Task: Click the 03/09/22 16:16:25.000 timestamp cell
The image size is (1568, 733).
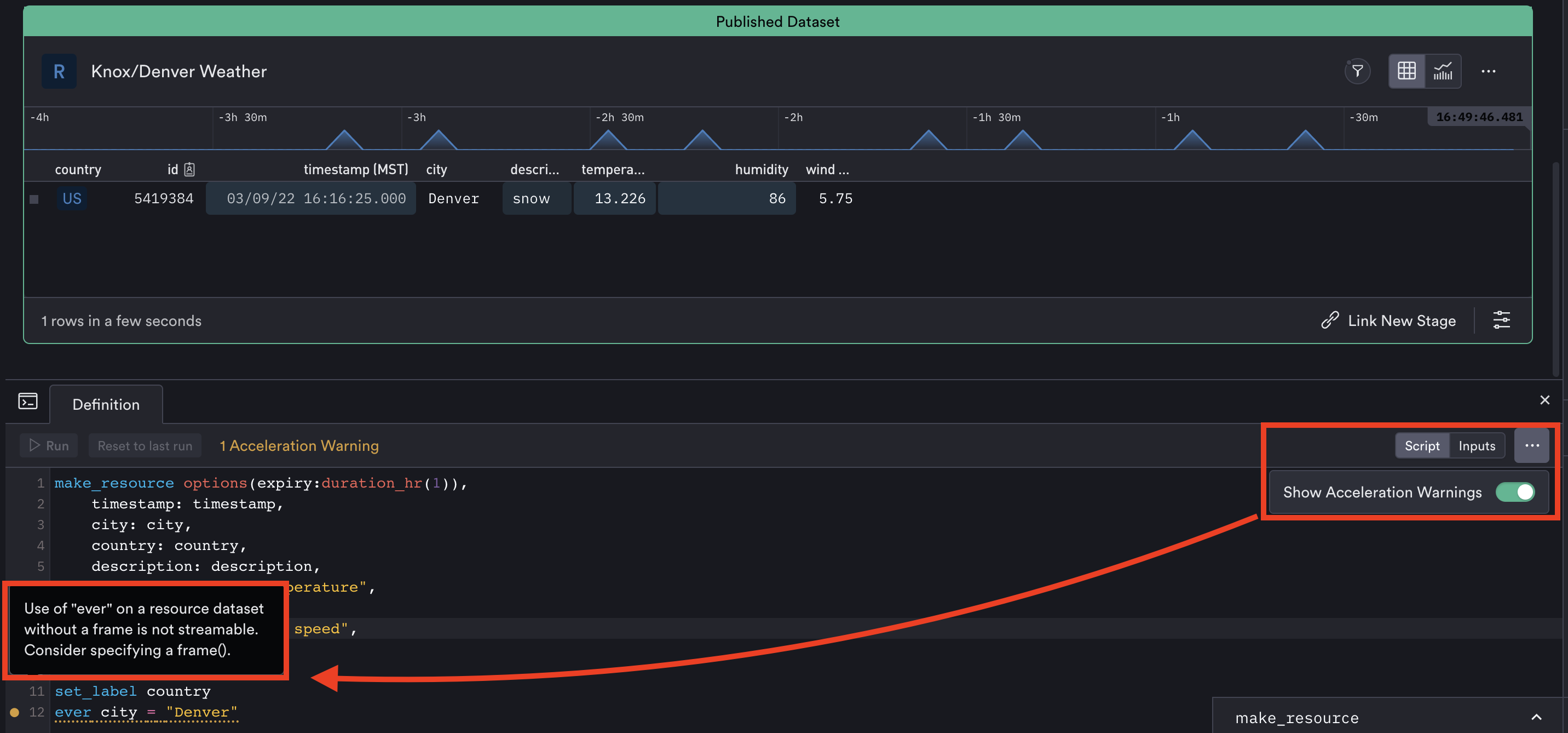Action: point(311,199)
